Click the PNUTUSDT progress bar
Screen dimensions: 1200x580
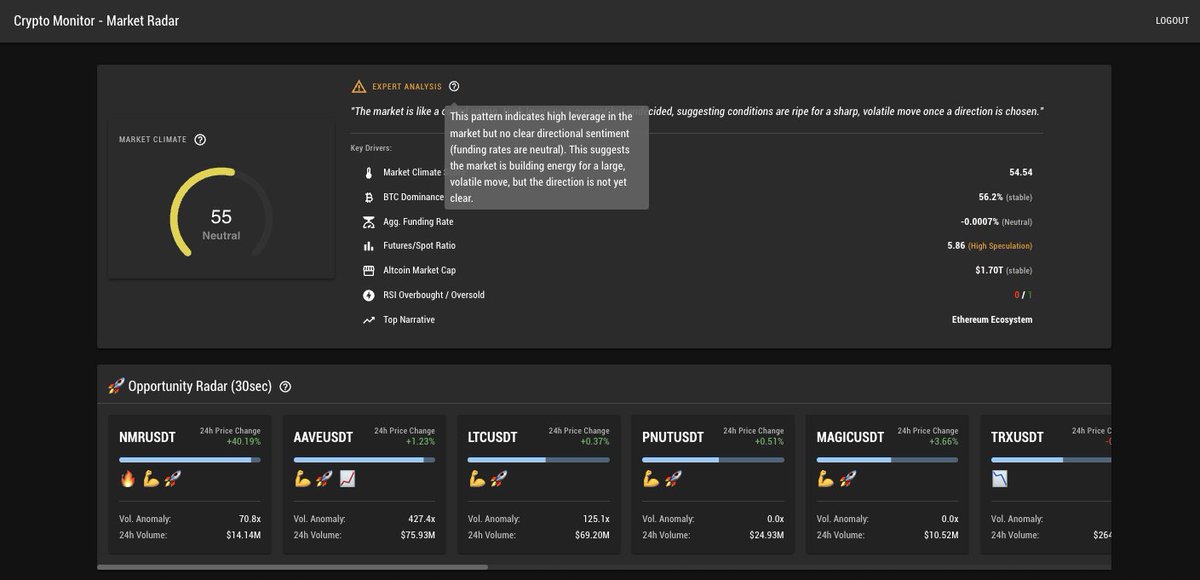point(713,460)
